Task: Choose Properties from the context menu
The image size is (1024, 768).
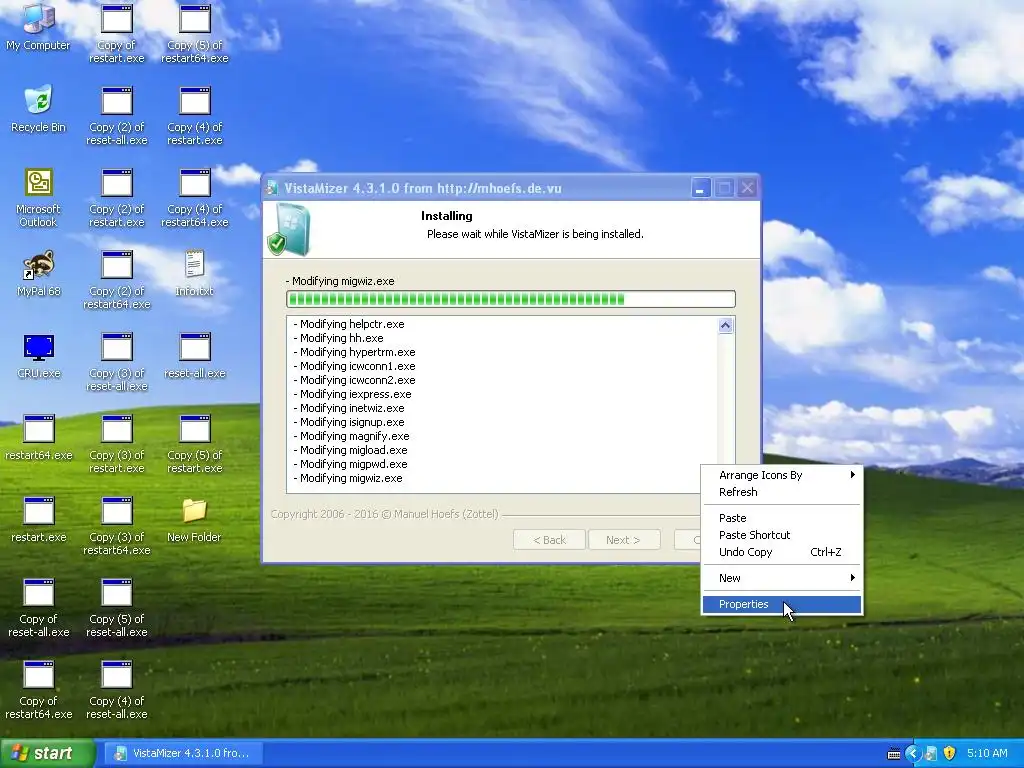Action: point(782,604)
